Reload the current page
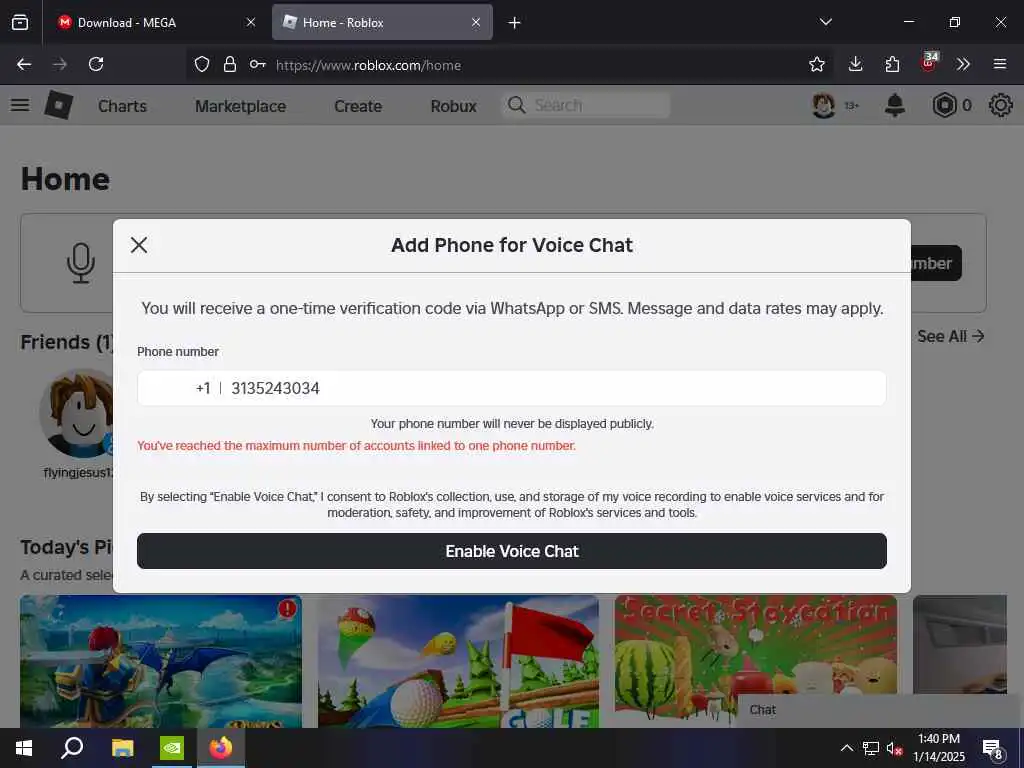This screenshot has width=1024, height=768. pos(96,64)
